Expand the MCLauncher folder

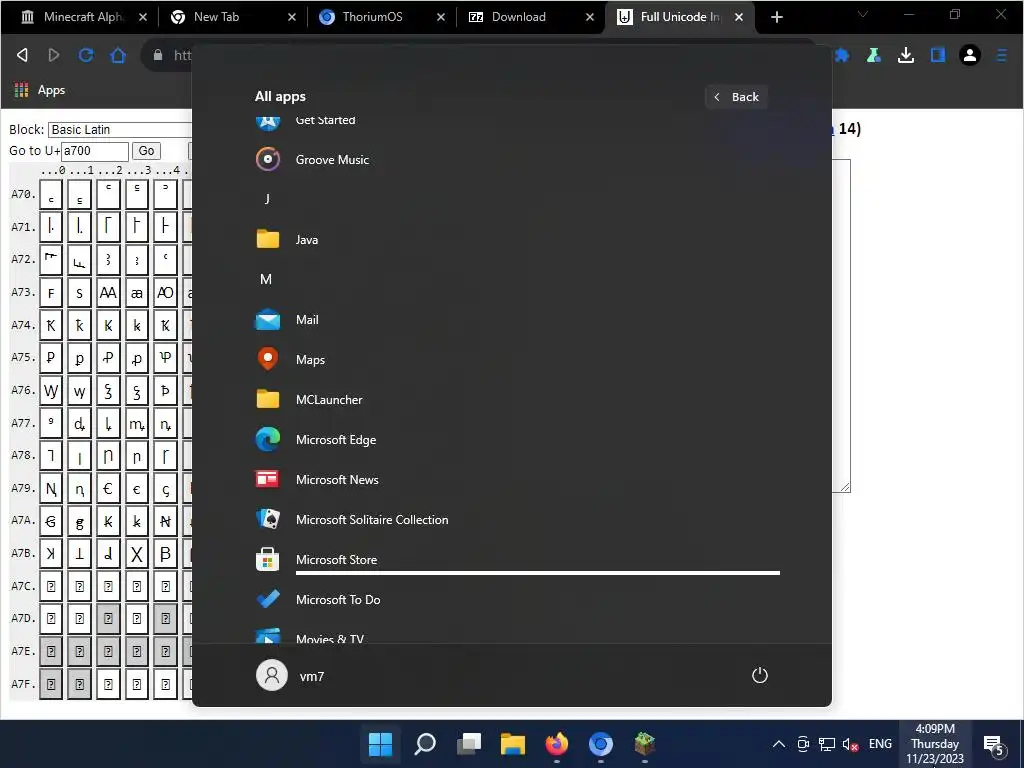tap(516, 400)
